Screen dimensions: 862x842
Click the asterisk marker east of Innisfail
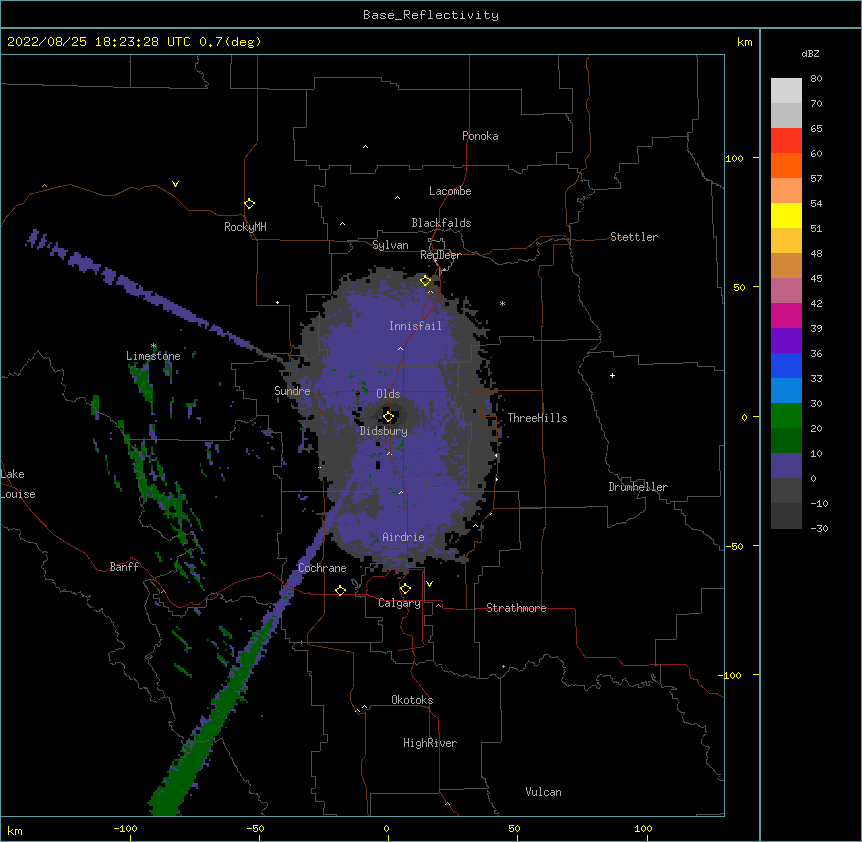pyautogui.click(x=502, y=303)
